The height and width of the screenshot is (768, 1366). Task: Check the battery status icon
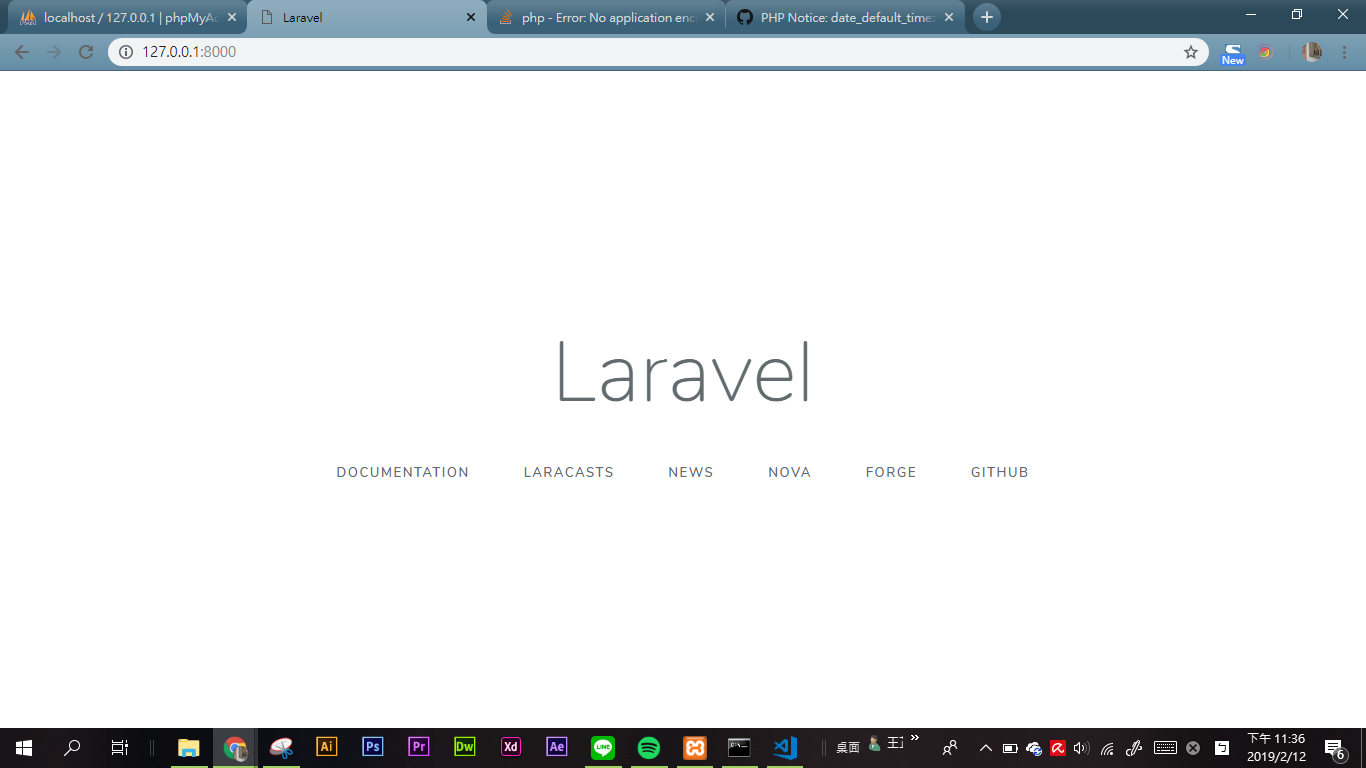click(x=1010, y=748)
